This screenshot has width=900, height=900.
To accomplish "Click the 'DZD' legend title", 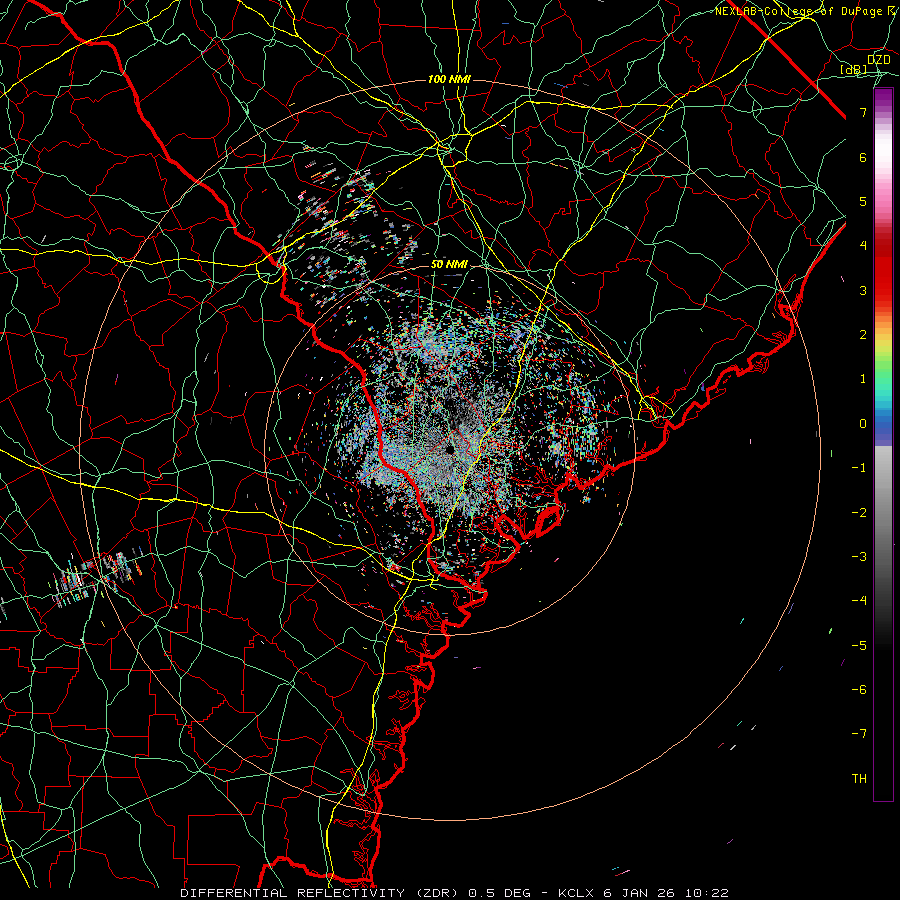I will point(878,60).
